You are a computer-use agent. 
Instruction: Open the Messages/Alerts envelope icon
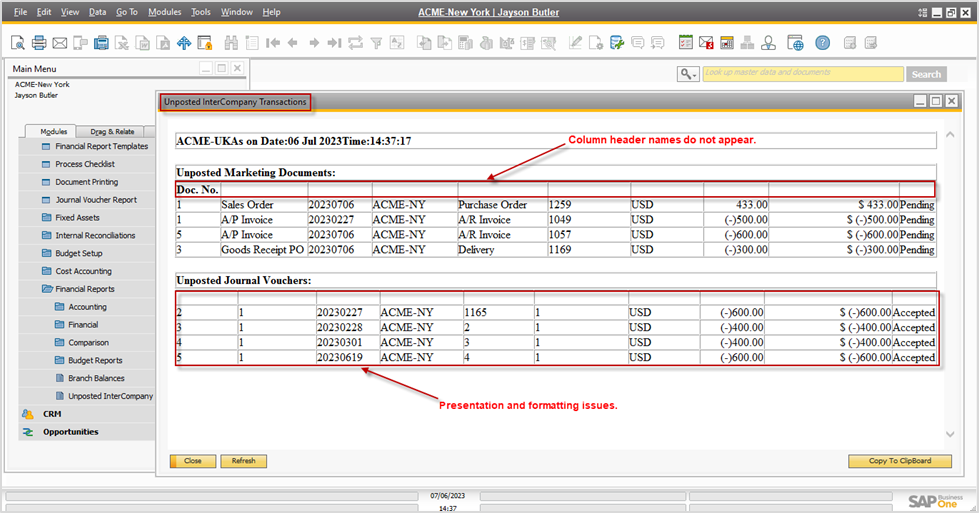(x=707, y=43)
